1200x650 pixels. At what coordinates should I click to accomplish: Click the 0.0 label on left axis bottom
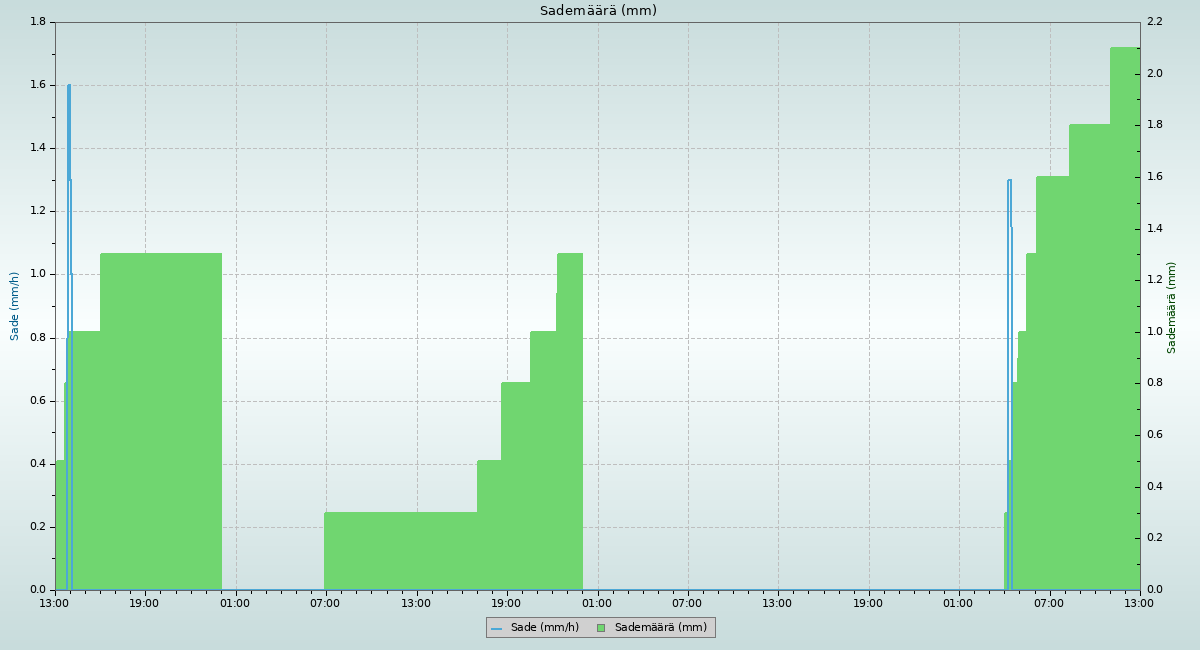point(38,590)
